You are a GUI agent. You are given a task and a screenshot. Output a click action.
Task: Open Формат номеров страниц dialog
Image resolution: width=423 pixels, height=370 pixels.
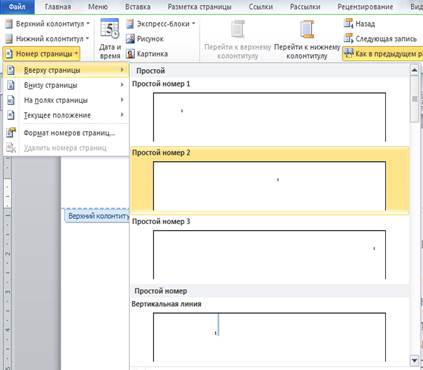point(66,133)
